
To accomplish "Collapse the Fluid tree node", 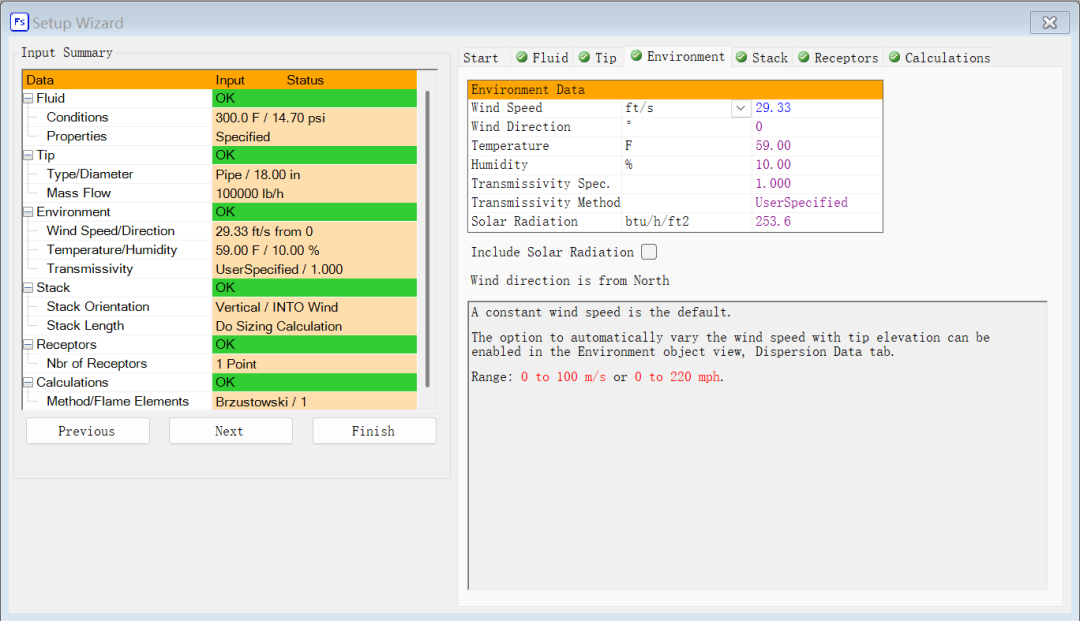I will (x=28, y=98).
